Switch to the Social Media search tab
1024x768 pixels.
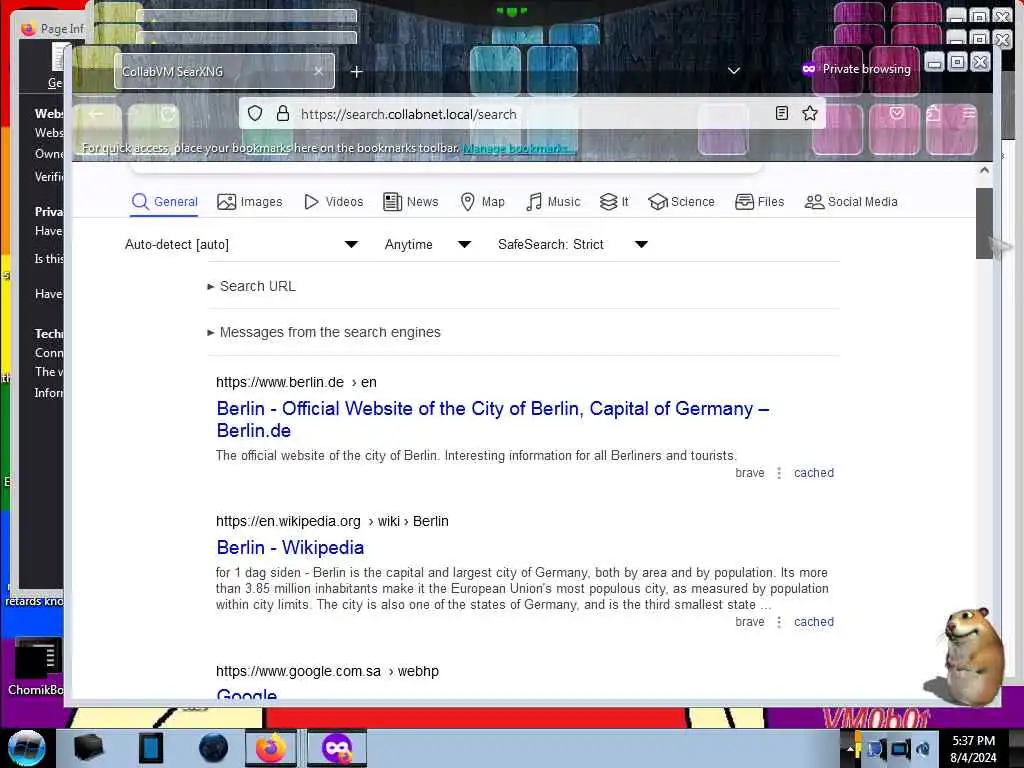pos(851,202)
